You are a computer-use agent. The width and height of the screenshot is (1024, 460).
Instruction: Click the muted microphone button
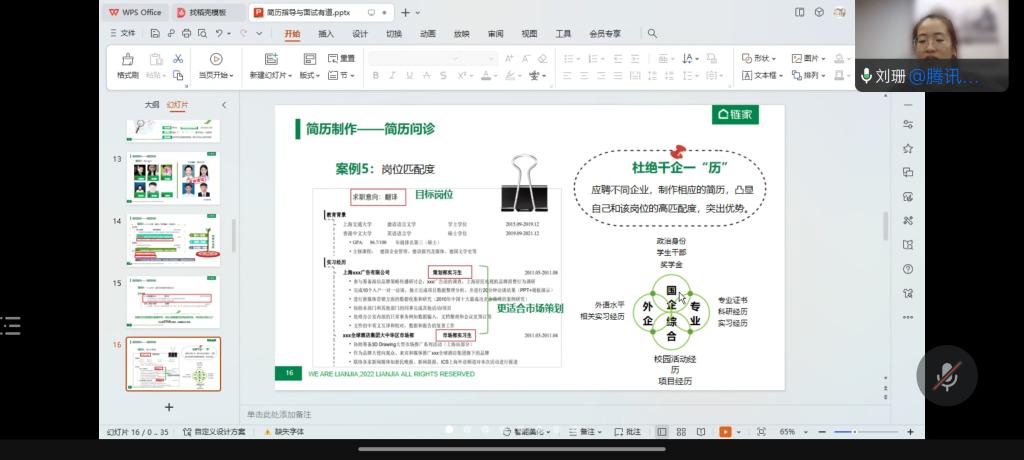945,375
